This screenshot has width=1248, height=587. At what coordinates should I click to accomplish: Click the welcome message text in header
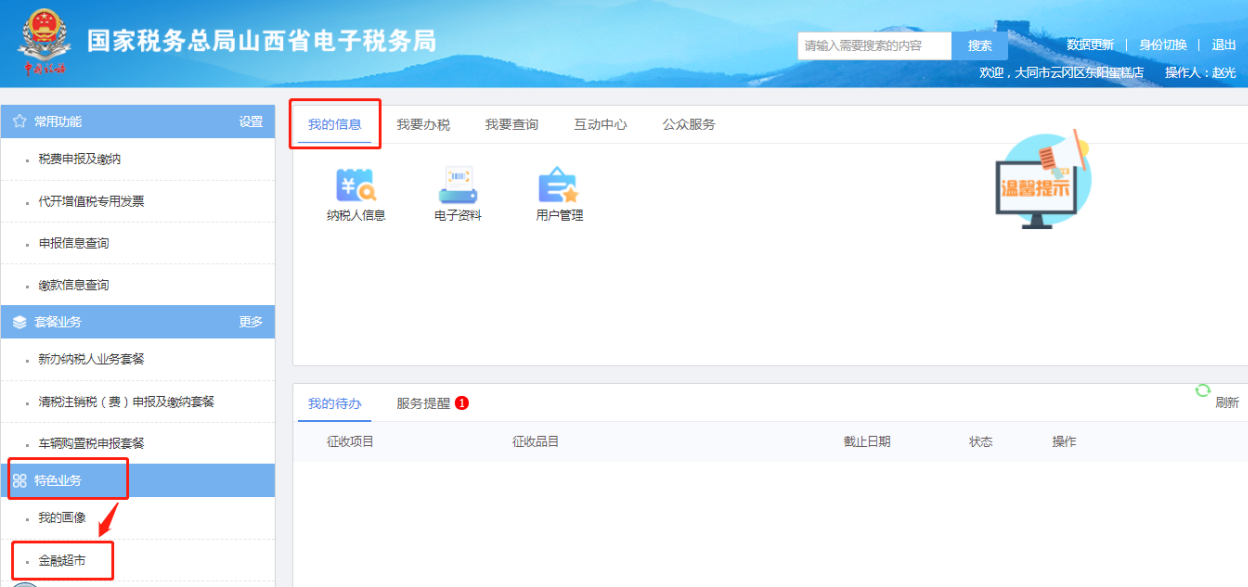(x=1062, y=73)
